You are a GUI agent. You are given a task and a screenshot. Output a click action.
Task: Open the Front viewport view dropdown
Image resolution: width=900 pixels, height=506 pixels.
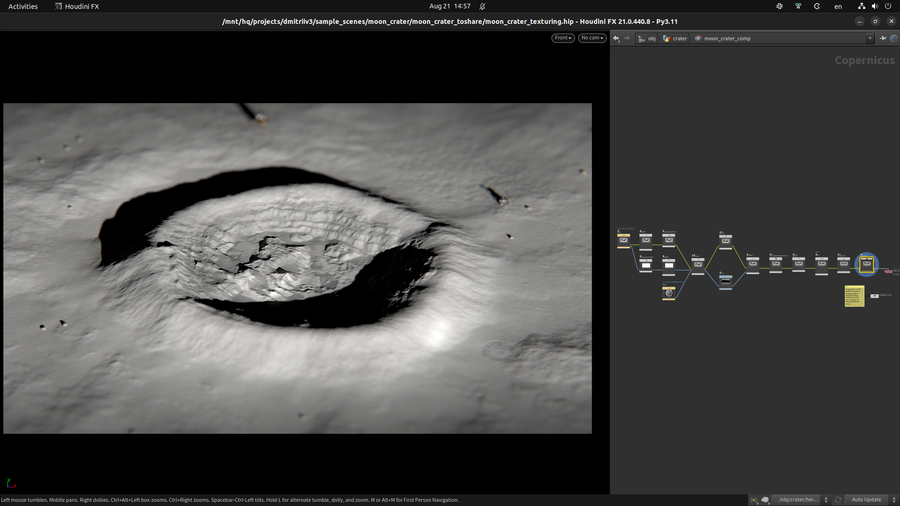563,38
